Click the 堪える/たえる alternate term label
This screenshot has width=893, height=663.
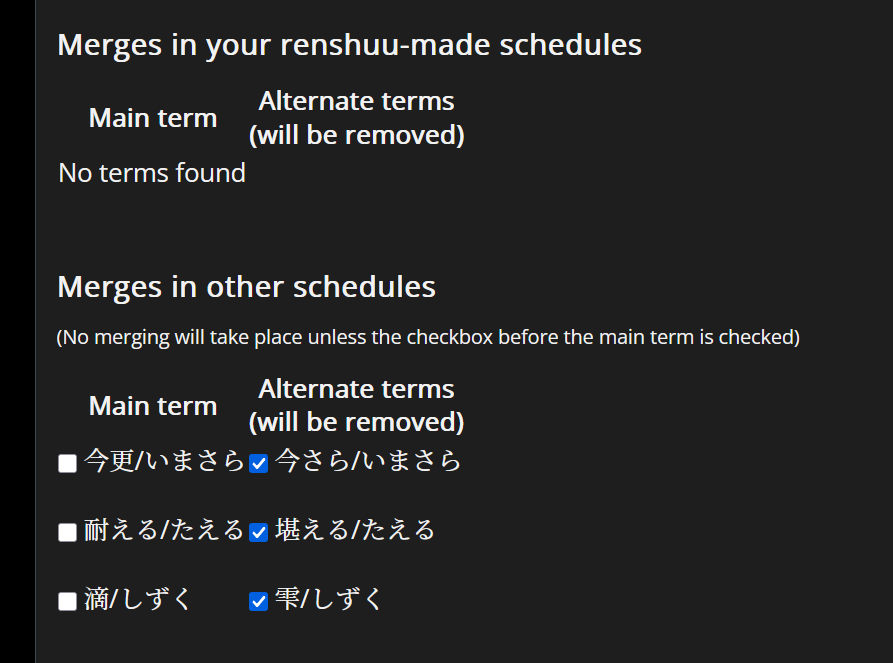tap(355, 530)
